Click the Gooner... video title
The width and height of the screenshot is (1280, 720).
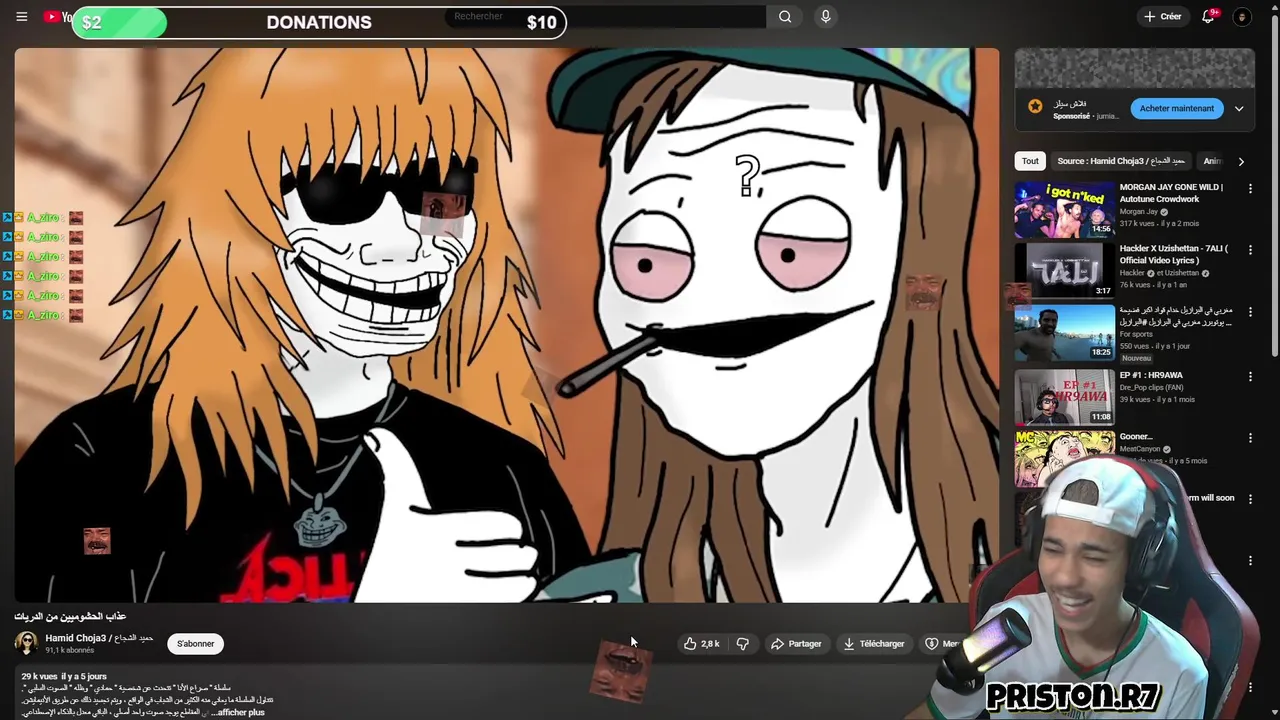pos(1136,436)
